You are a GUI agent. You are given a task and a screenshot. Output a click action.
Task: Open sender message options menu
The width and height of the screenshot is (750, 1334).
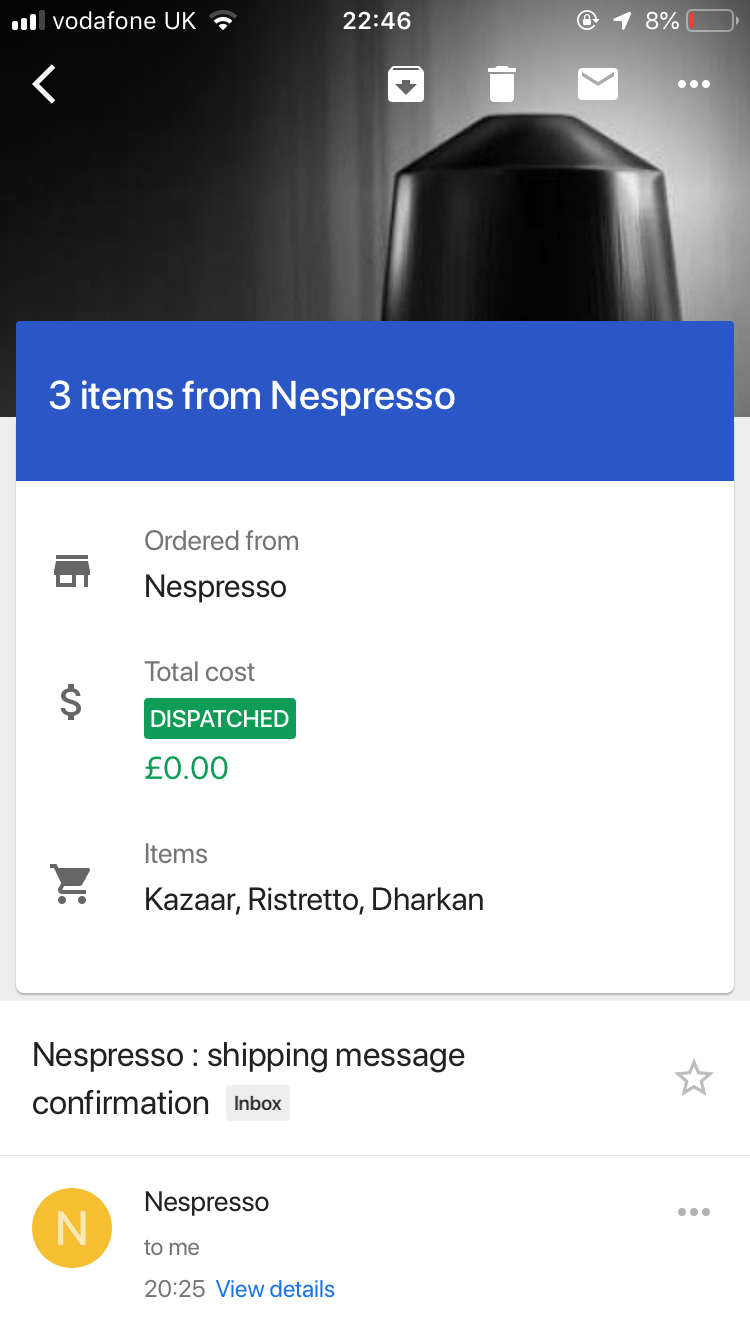[x=693, y=1212]
